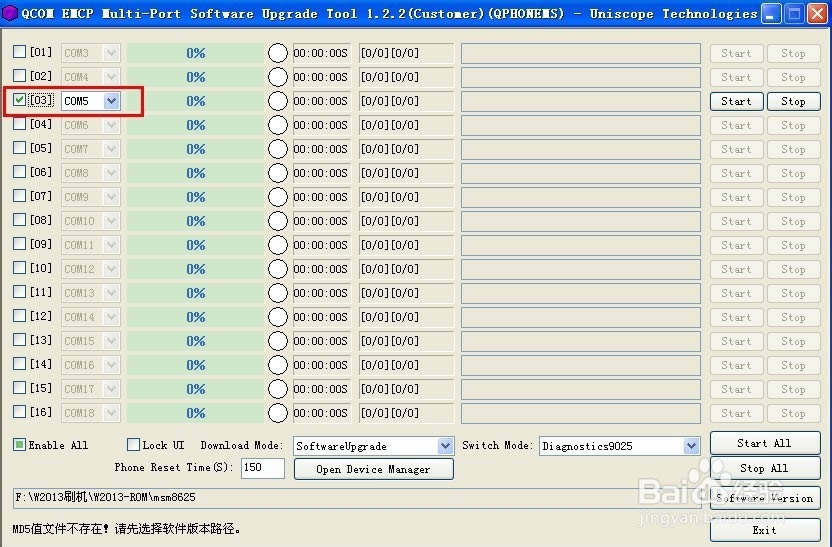Click the Exit button
The width and height of the screenshot is (832, 547).
tap(764, 530)
